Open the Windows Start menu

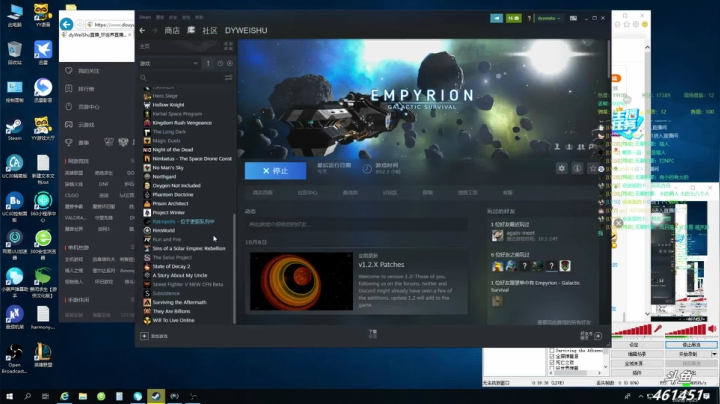pos(9,396)
